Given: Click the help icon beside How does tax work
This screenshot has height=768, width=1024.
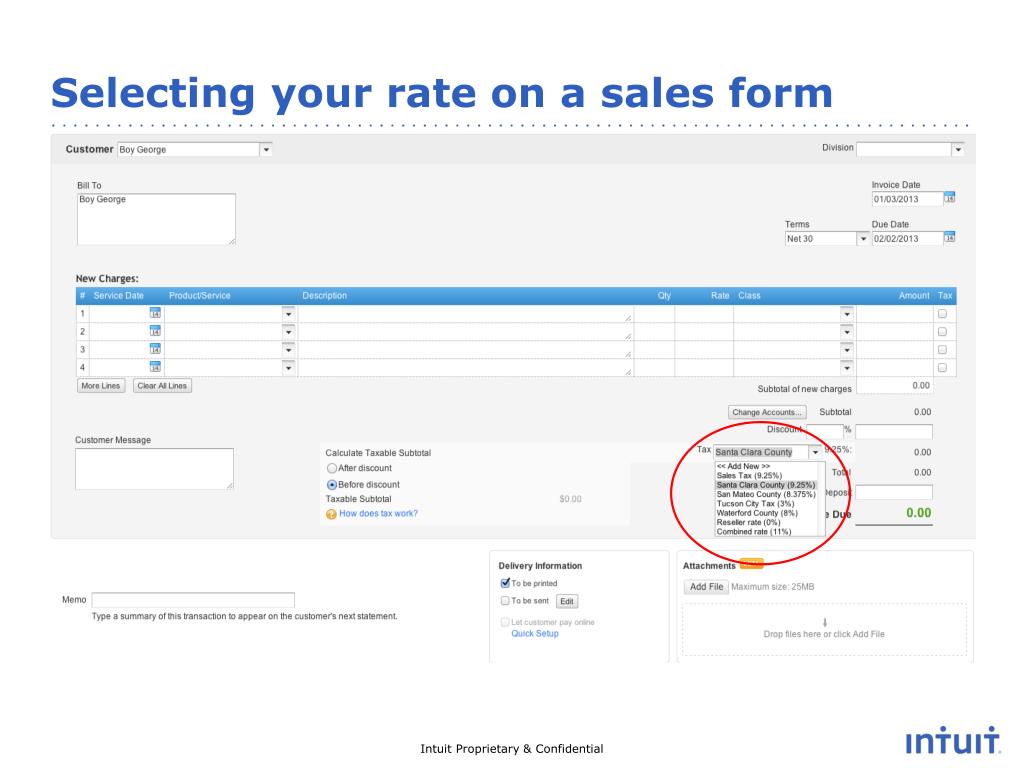Looking at the screenshot, I should coord(331,514).
